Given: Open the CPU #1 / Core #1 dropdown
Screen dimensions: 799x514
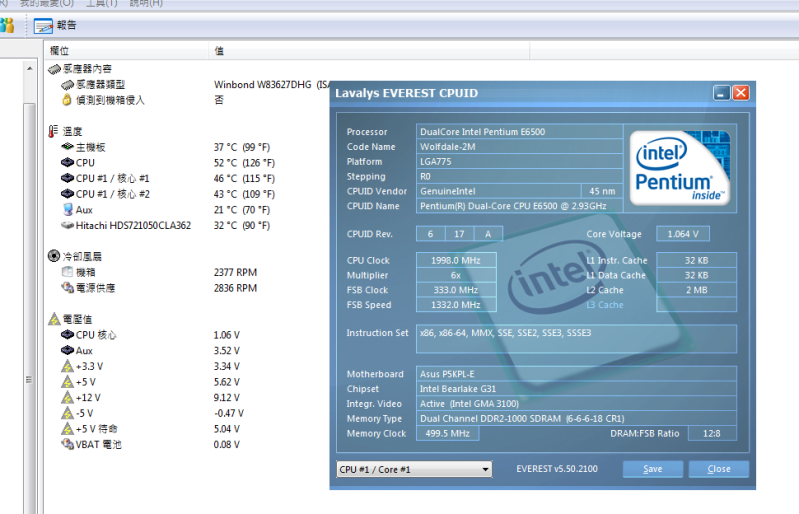Looking at the screenshot, I should coord(414,469).
